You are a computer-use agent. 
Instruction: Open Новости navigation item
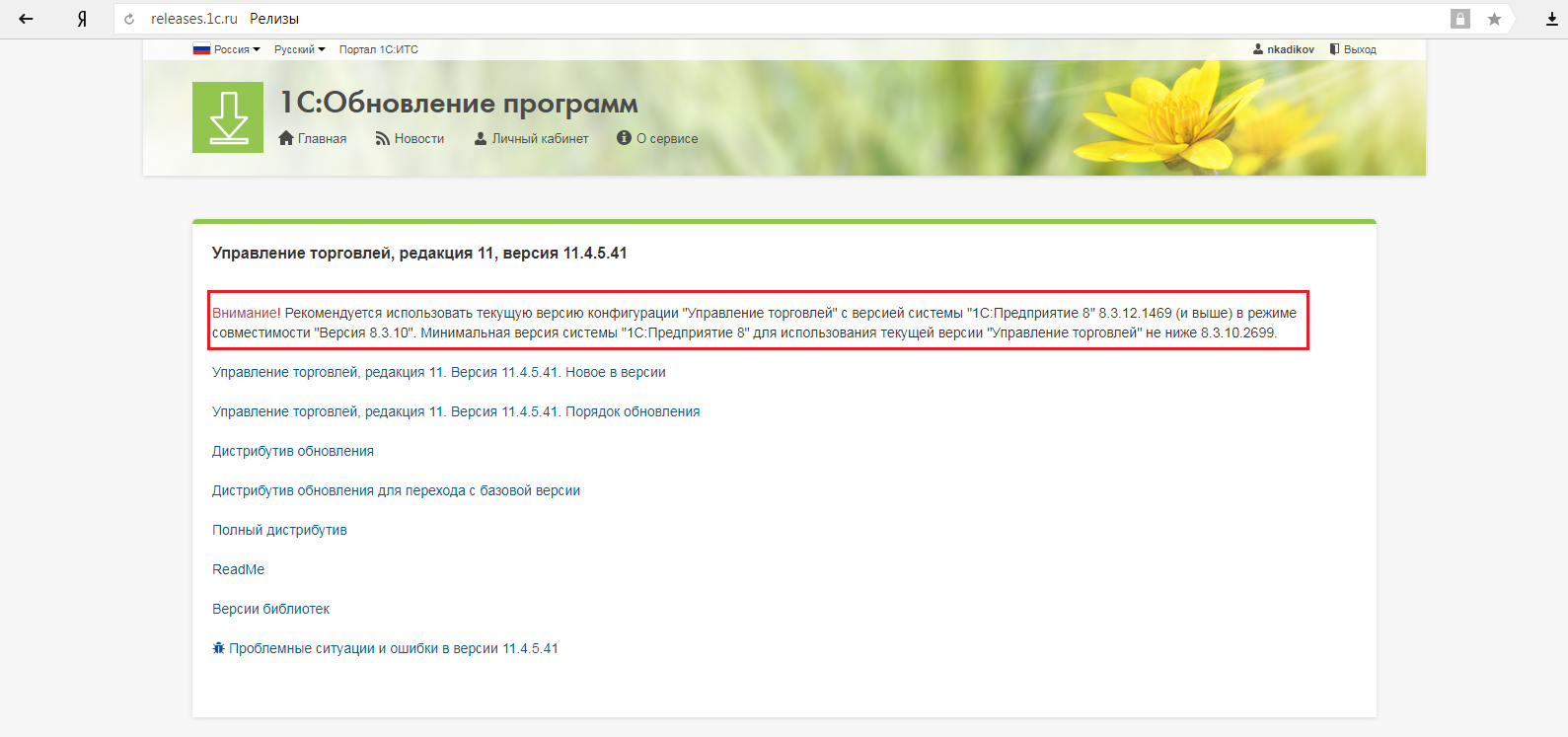click(x=410, y=138)
